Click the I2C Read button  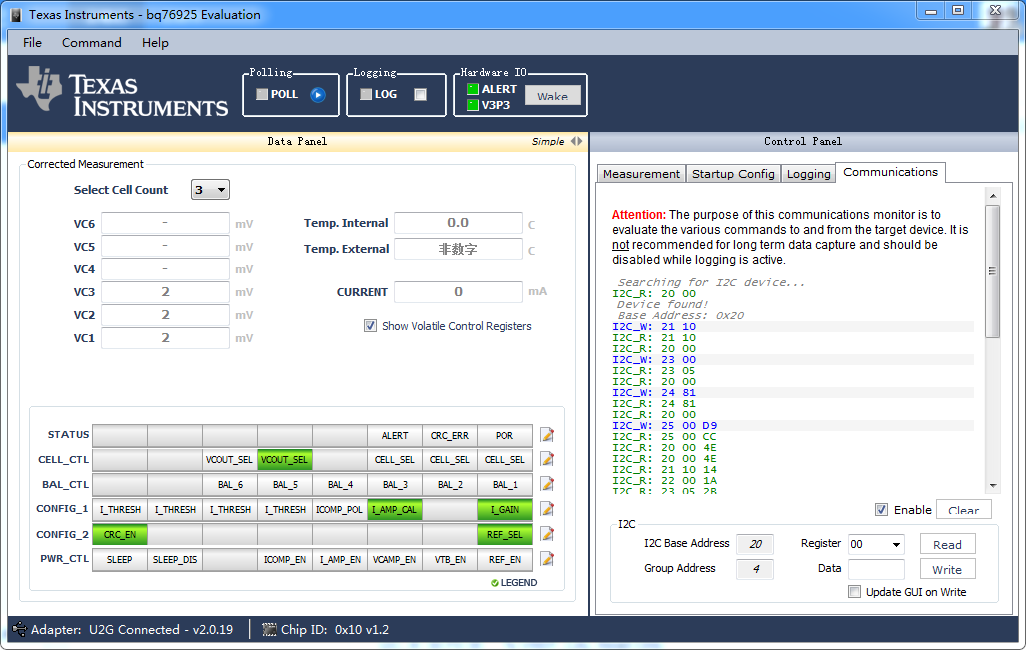tap(947, 545)
